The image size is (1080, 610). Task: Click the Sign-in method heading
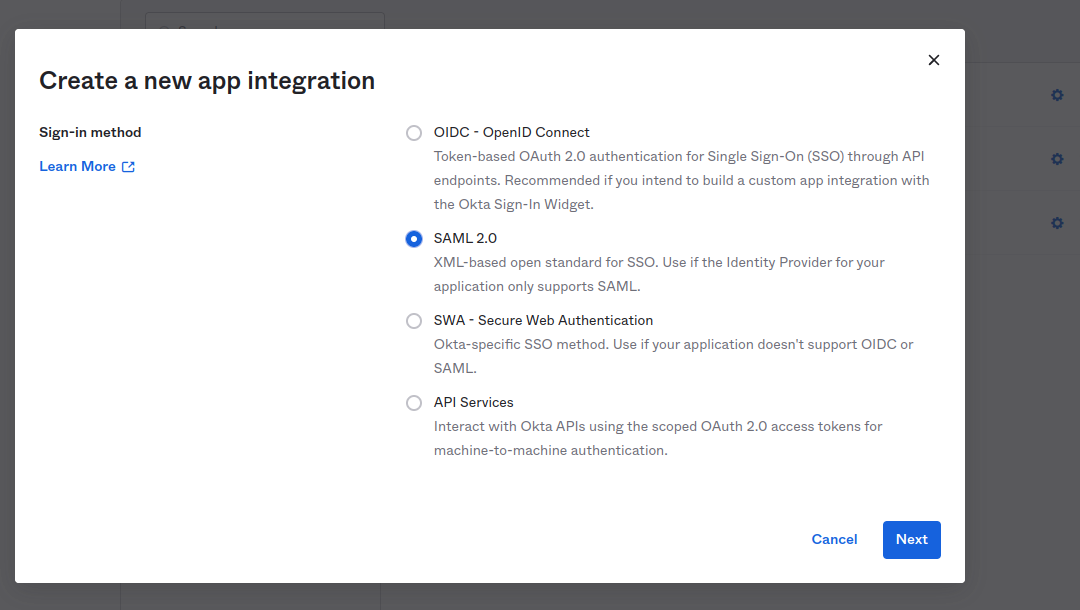pyautogui.click(x=90, y=132)
